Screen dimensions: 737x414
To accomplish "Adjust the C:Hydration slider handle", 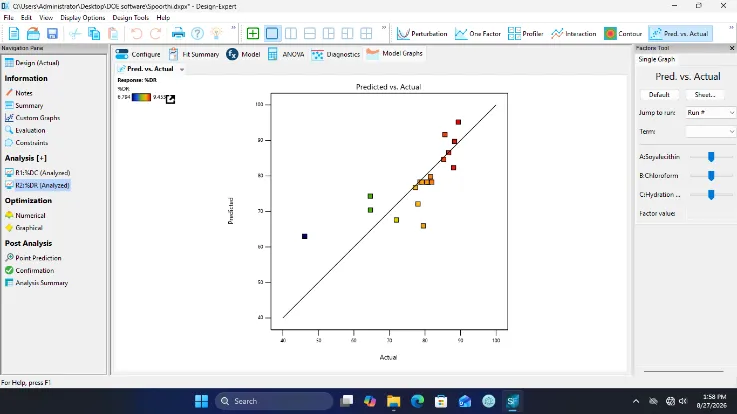I will 711,194.
